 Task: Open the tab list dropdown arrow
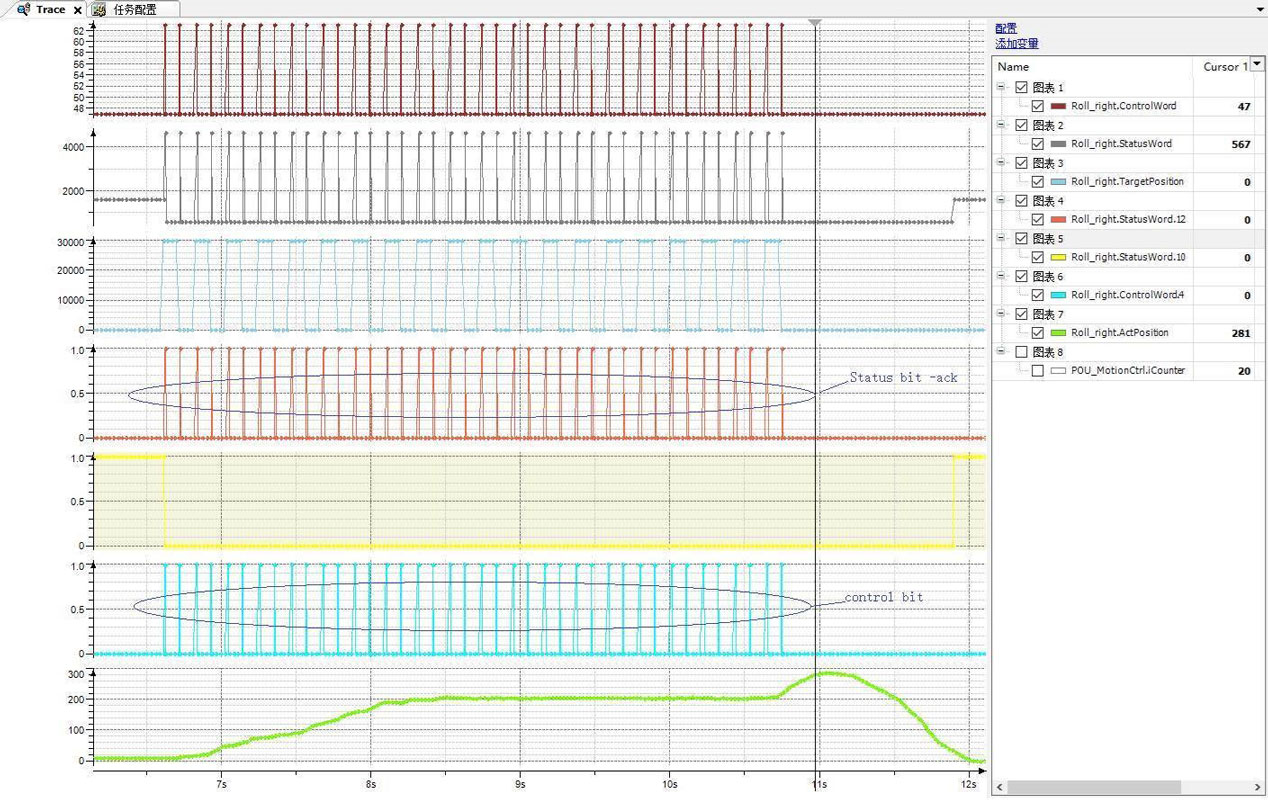[x=1258, y=9]
